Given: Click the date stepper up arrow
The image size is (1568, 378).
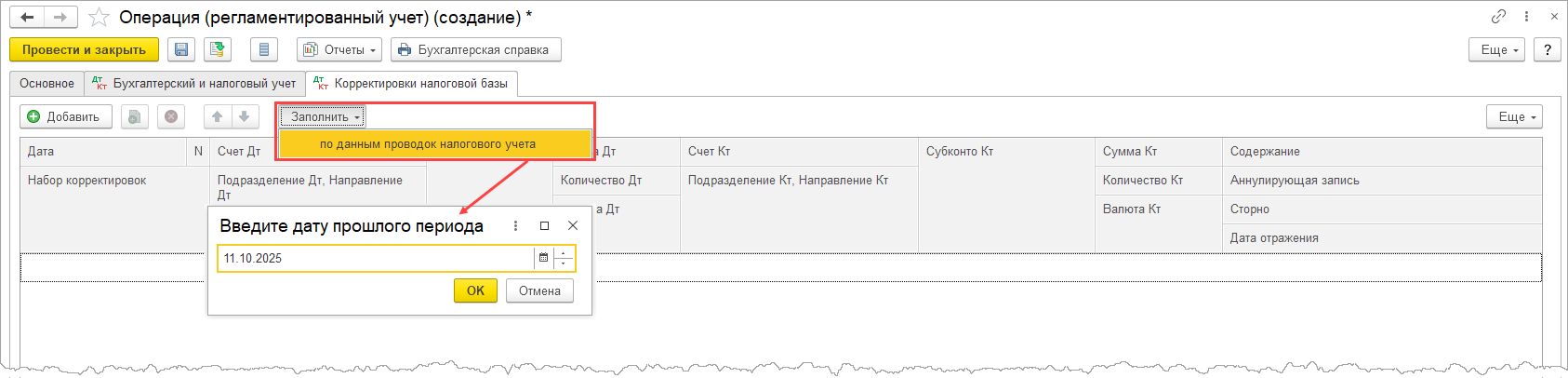Looking at the screenshot, I should tap(564, 253).
